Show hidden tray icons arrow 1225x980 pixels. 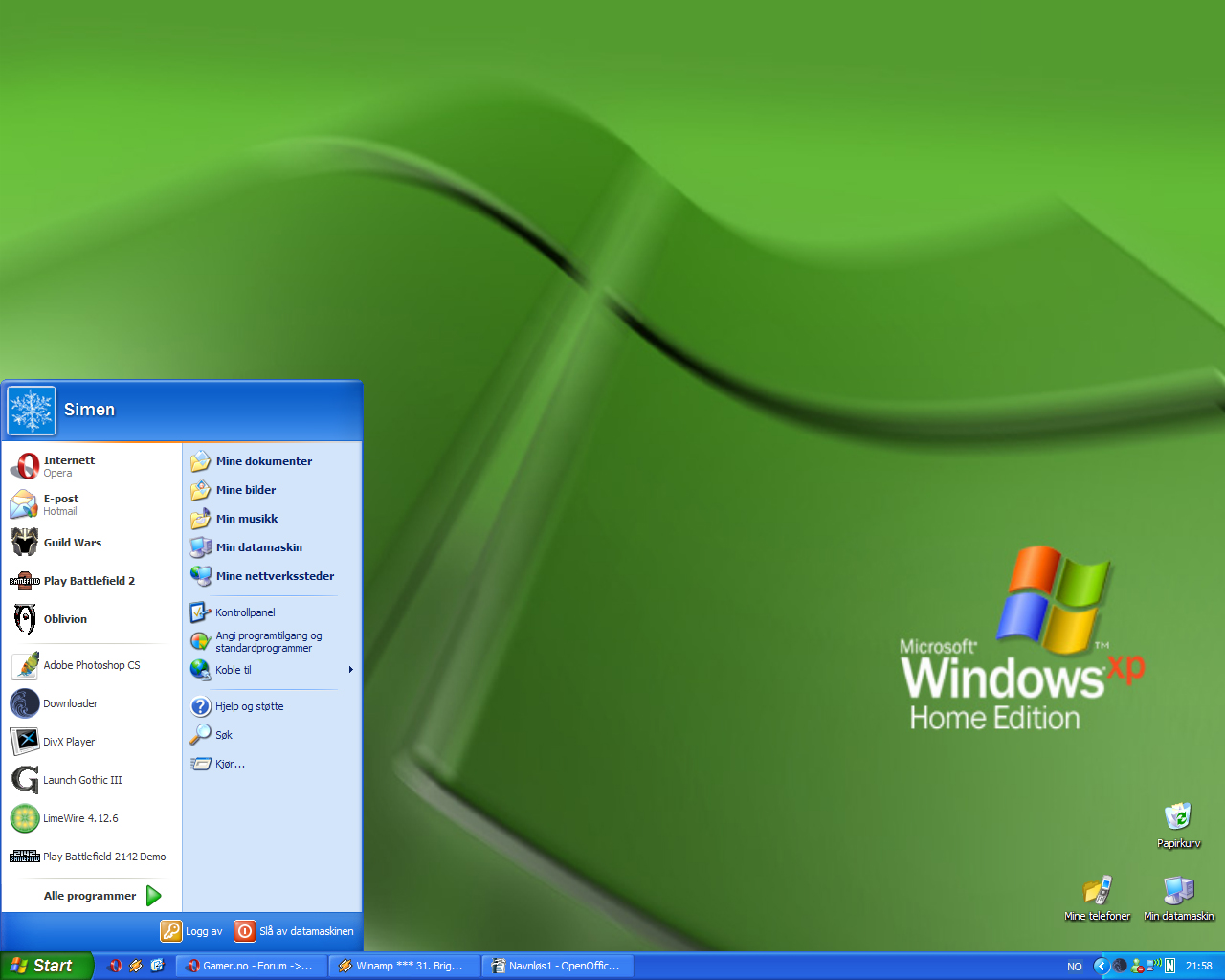tap(1102, 967)
